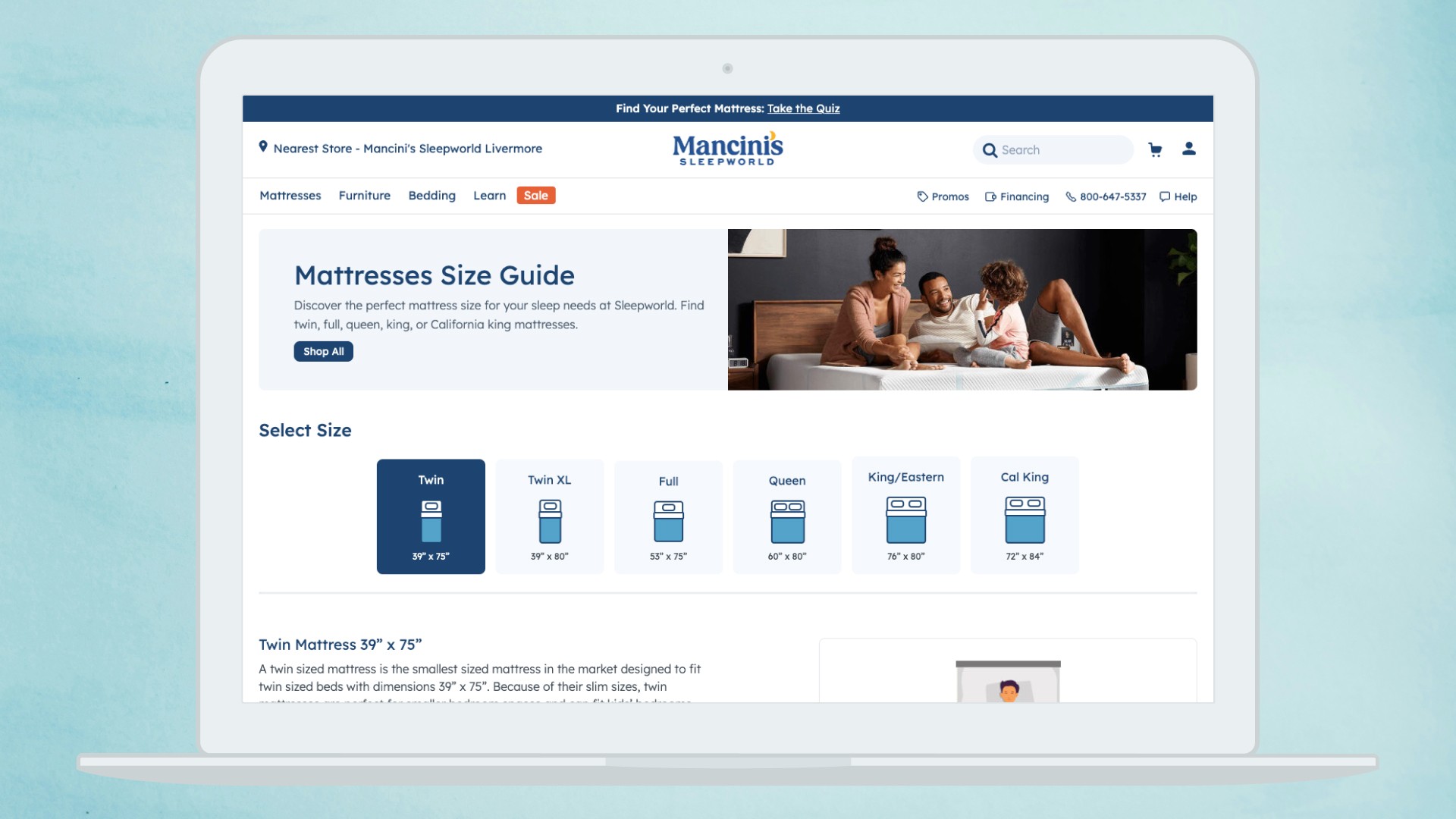
Task: Click the location pin icon
Action: click(x=263, y=146)
